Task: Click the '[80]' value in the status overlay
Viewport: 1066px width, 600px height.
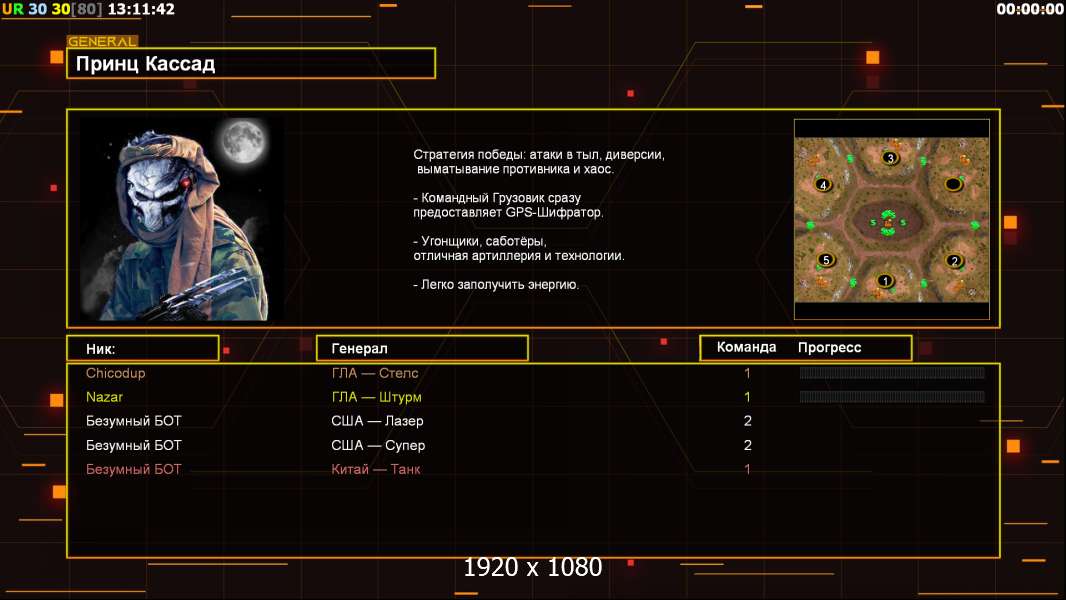Action: coord(86,9)
